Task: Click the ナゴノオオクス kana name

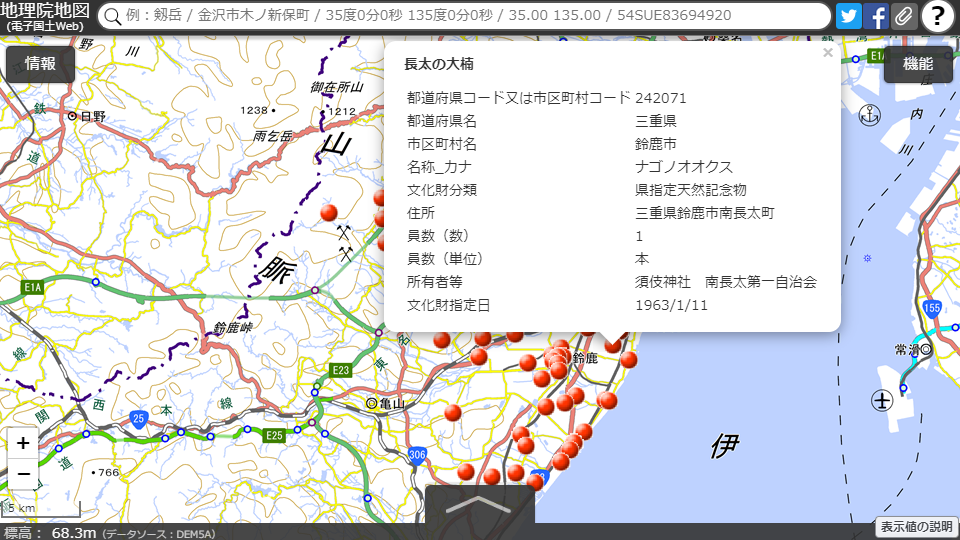Action: coord(684,167)
